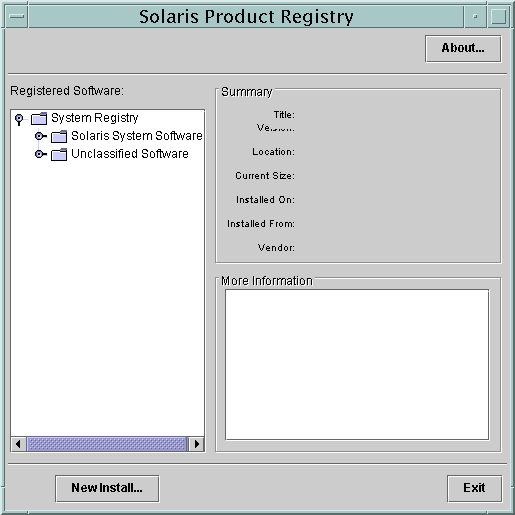Click the System Registry folder icon
The height and width of the screenshot is (515, 515).
point(39,118)
